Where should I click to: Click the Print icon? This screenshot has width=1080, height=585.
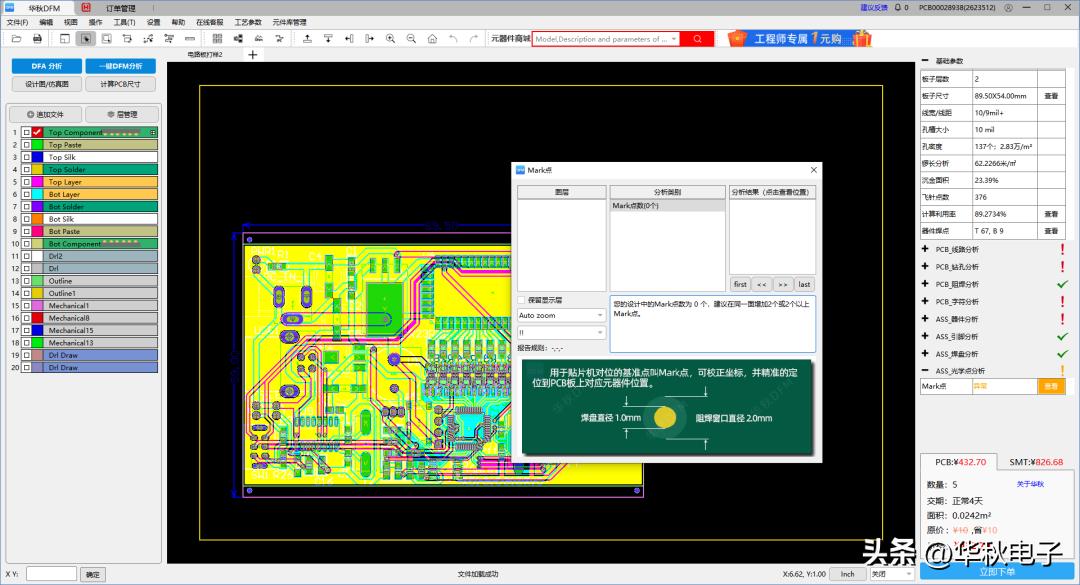pos(38,39)
